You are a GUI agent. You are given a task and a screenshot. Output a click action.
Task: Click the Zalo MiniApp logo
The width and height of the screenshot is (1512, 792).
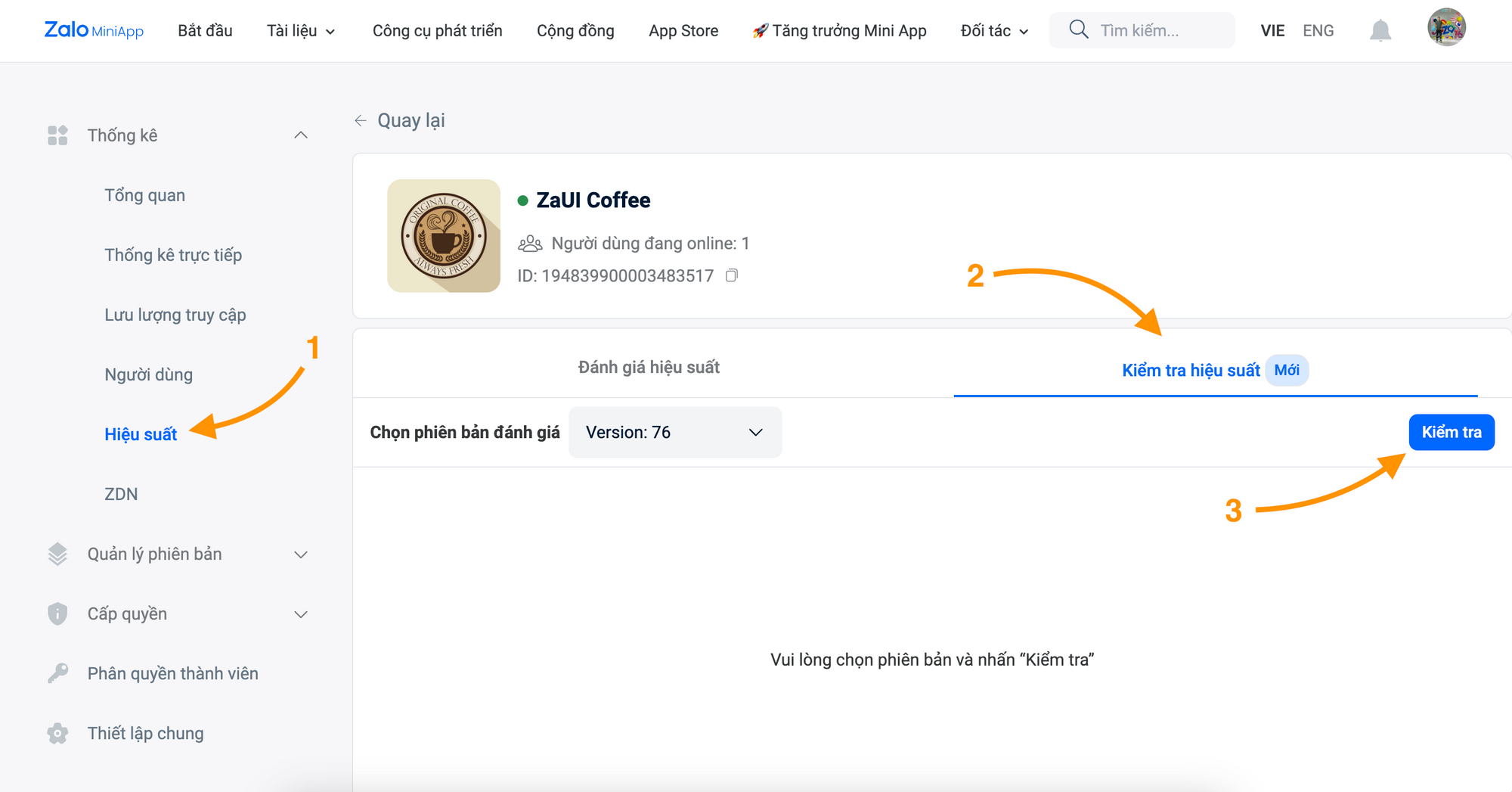point(94,30)
